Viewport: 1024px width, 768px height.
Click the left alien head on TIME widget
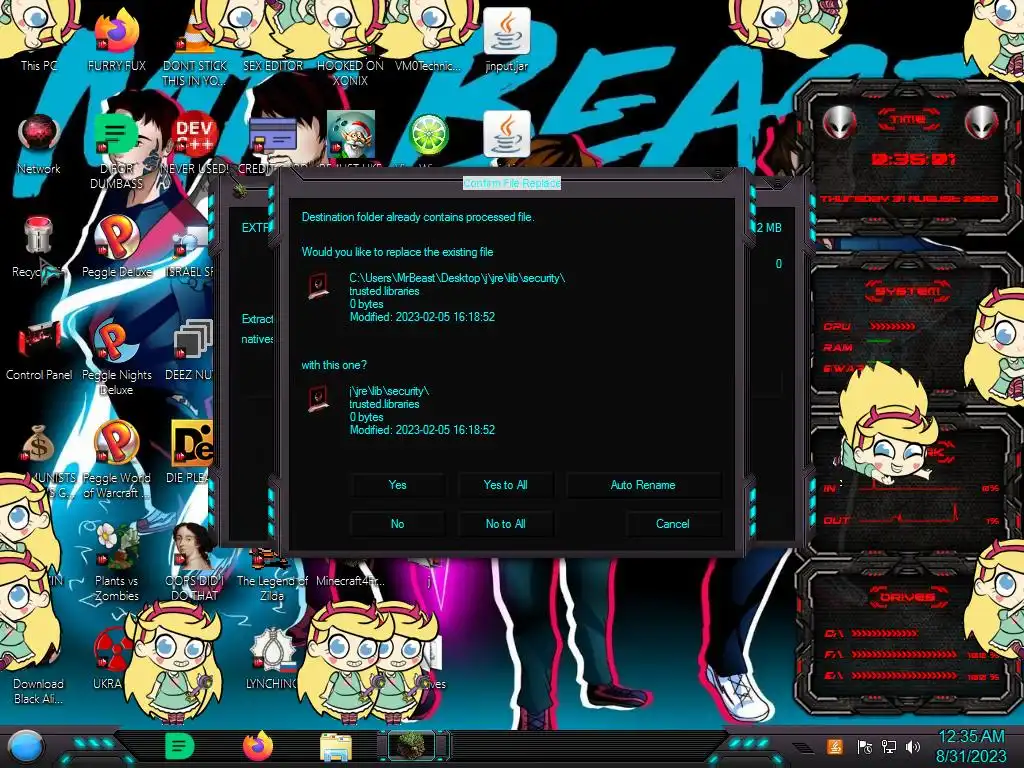click(840, 121)
